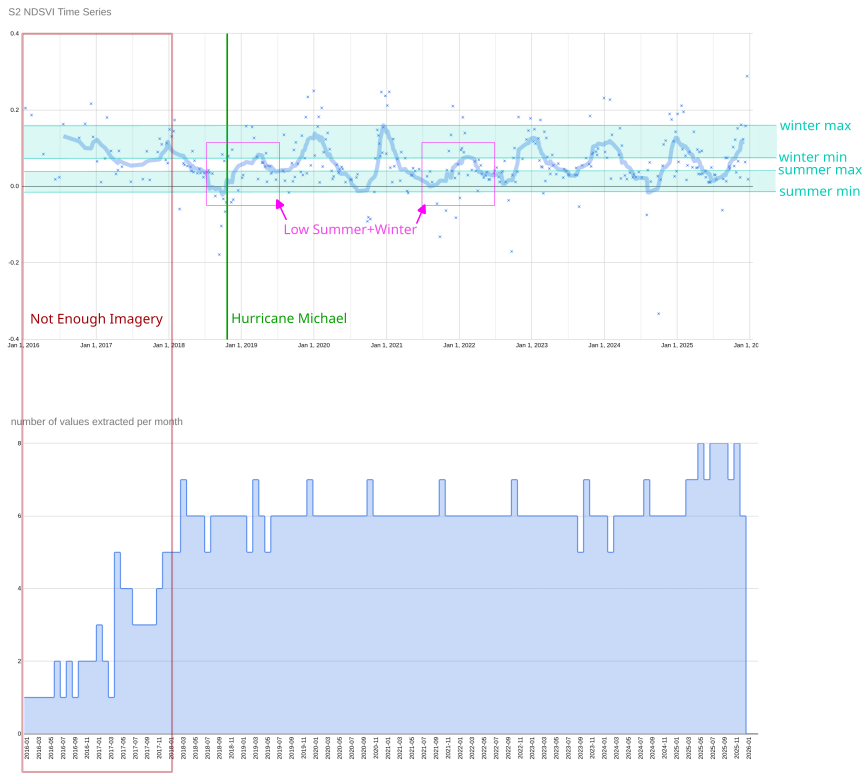The width and height of the screenshot is (862, 773).
Task: Click the magenta arrow pointing to 2021 box
Action: click(420, 213)
